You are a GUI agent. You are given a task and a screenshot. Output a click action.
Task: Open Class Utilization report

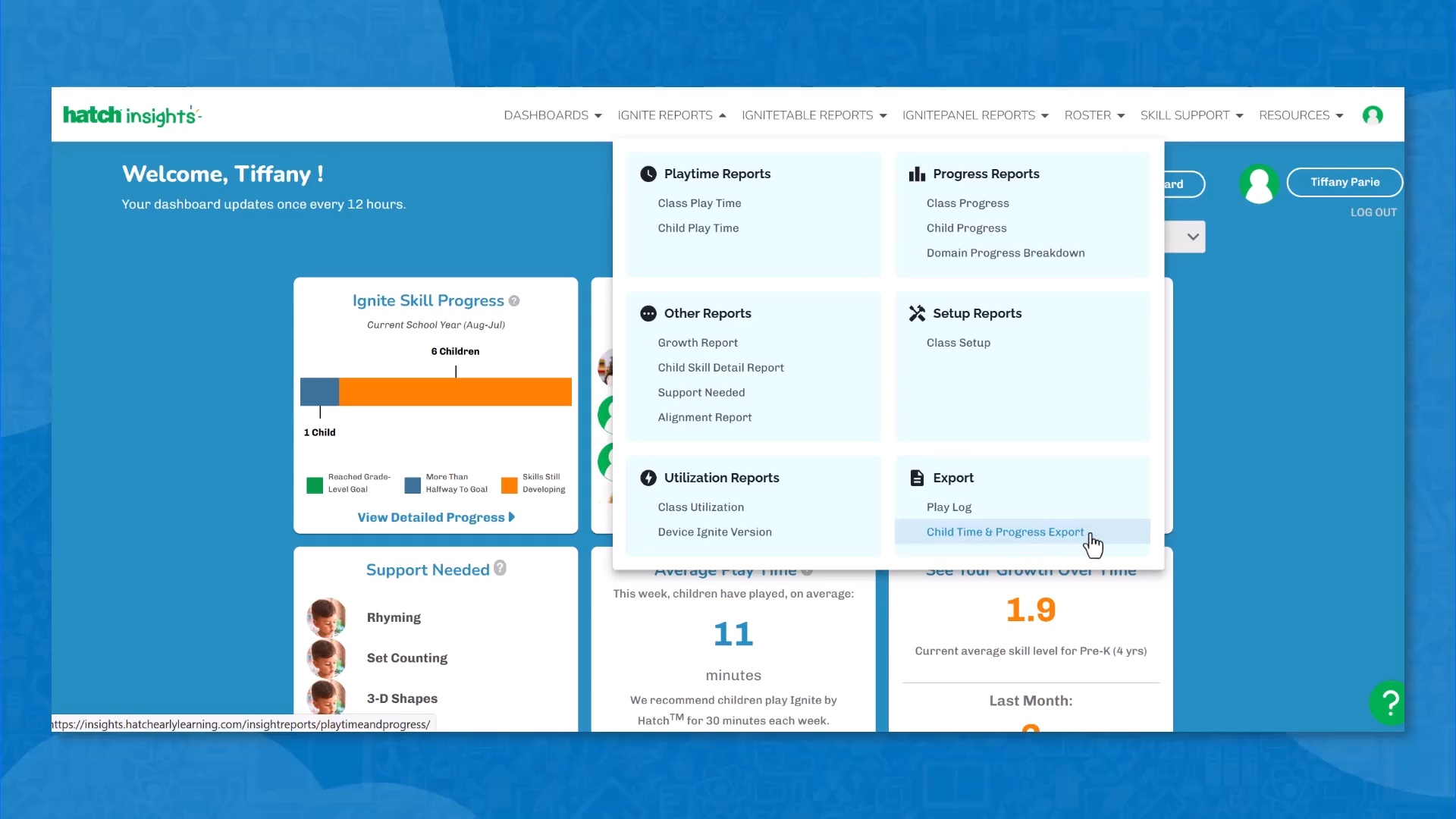click(701, 507)
